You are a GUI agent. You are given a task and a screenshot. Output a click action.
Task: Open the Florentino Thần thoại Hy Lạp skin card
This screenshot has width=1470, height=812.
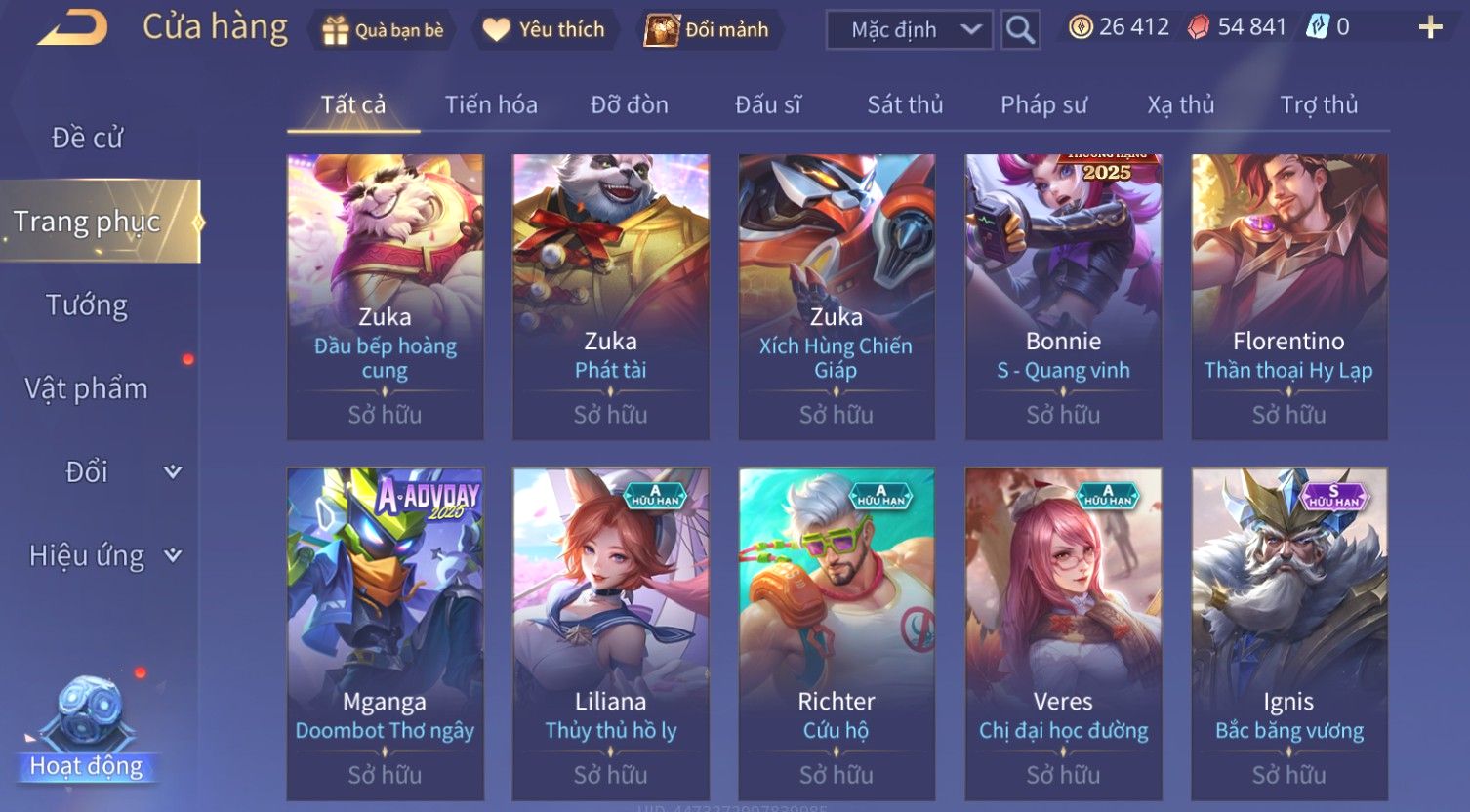pos(1288,297)
